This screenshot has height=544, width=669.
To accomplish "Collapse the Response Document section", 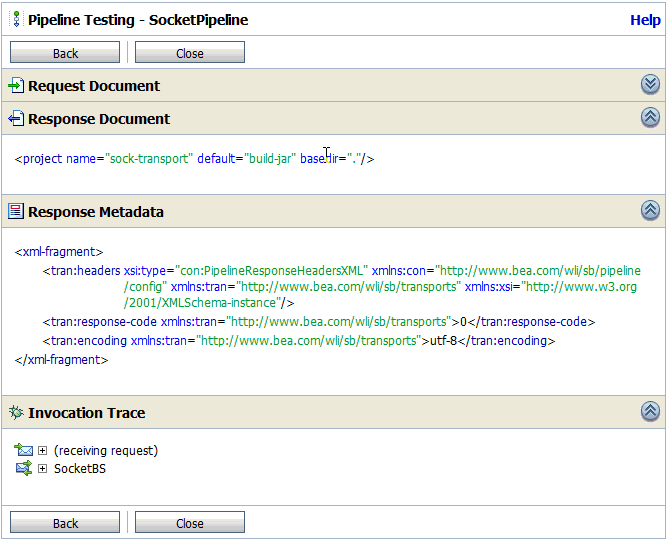I will click(650, 118).
